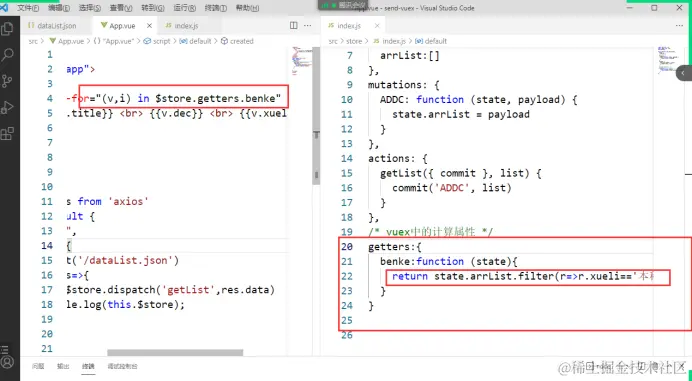Click the left editor horizontal scrollbar

(x=175, y=352)
